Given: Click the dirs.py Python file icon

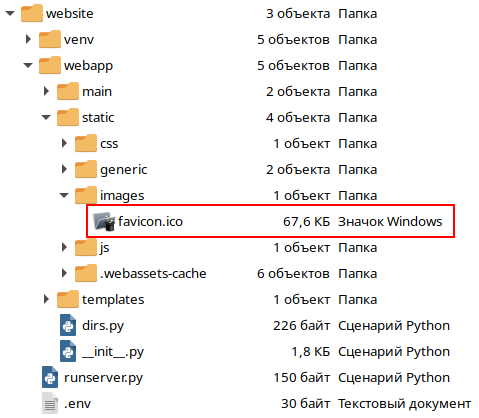Looking at the screenshot, I should 68,325.
